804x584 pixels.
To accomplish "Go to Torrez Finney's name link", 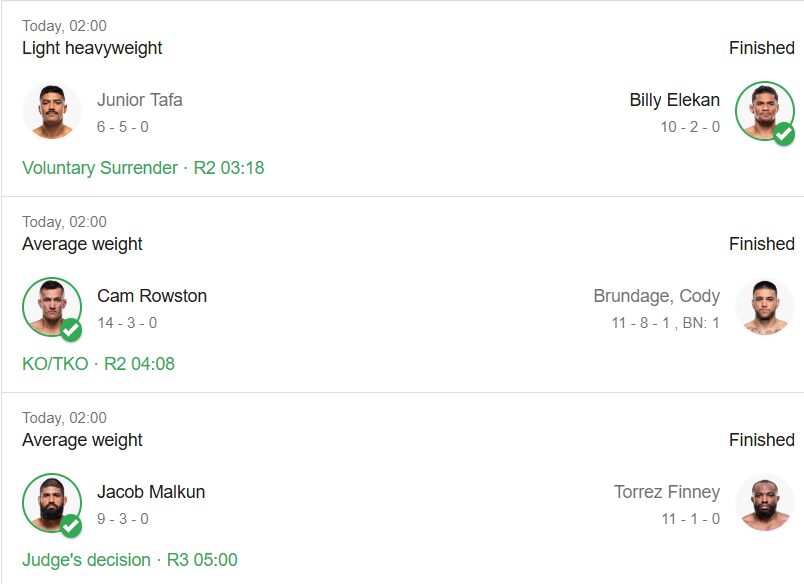I will 666,492.
